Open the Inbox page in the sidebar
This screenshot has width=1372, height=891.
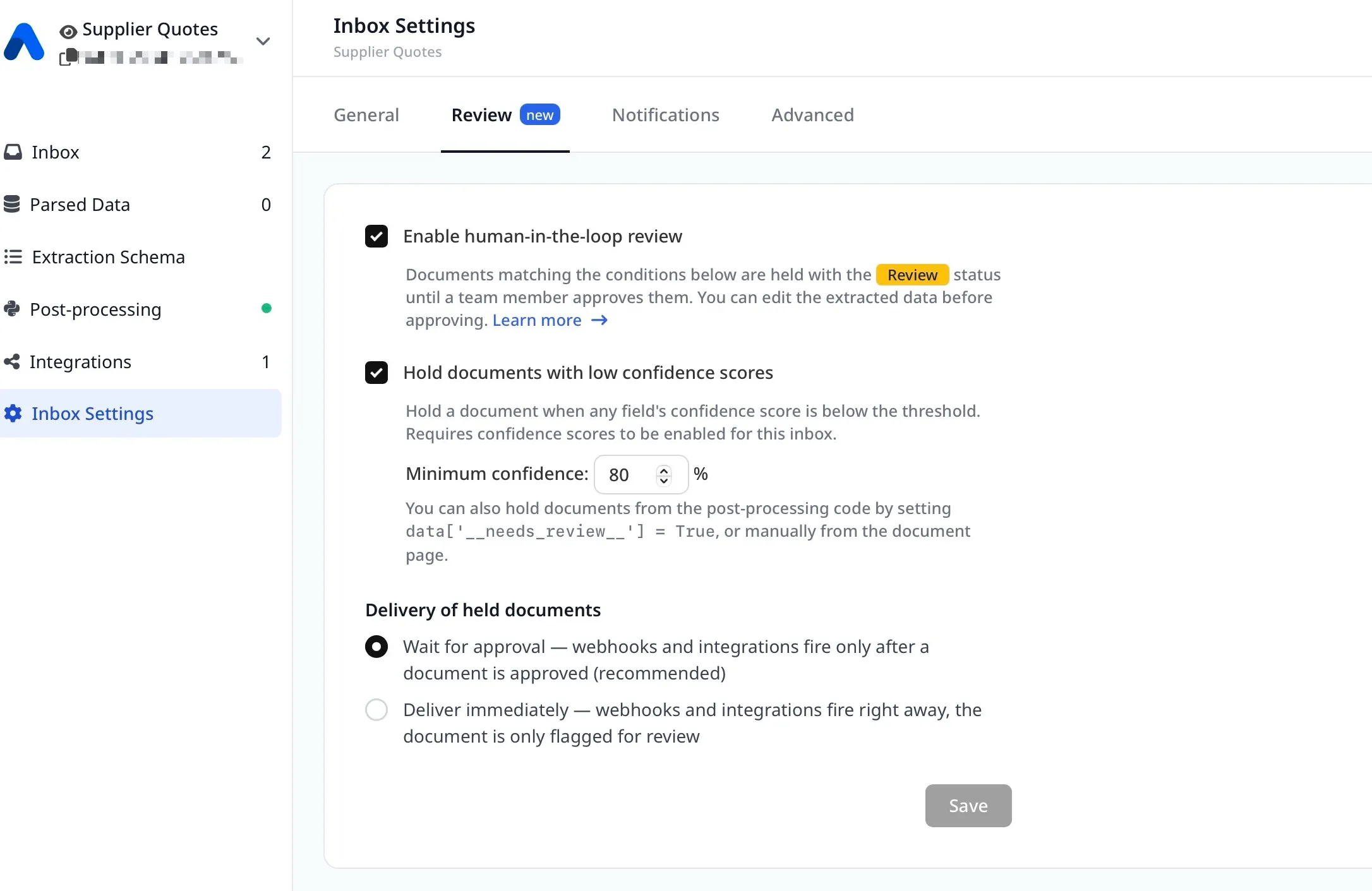point(140,152)
